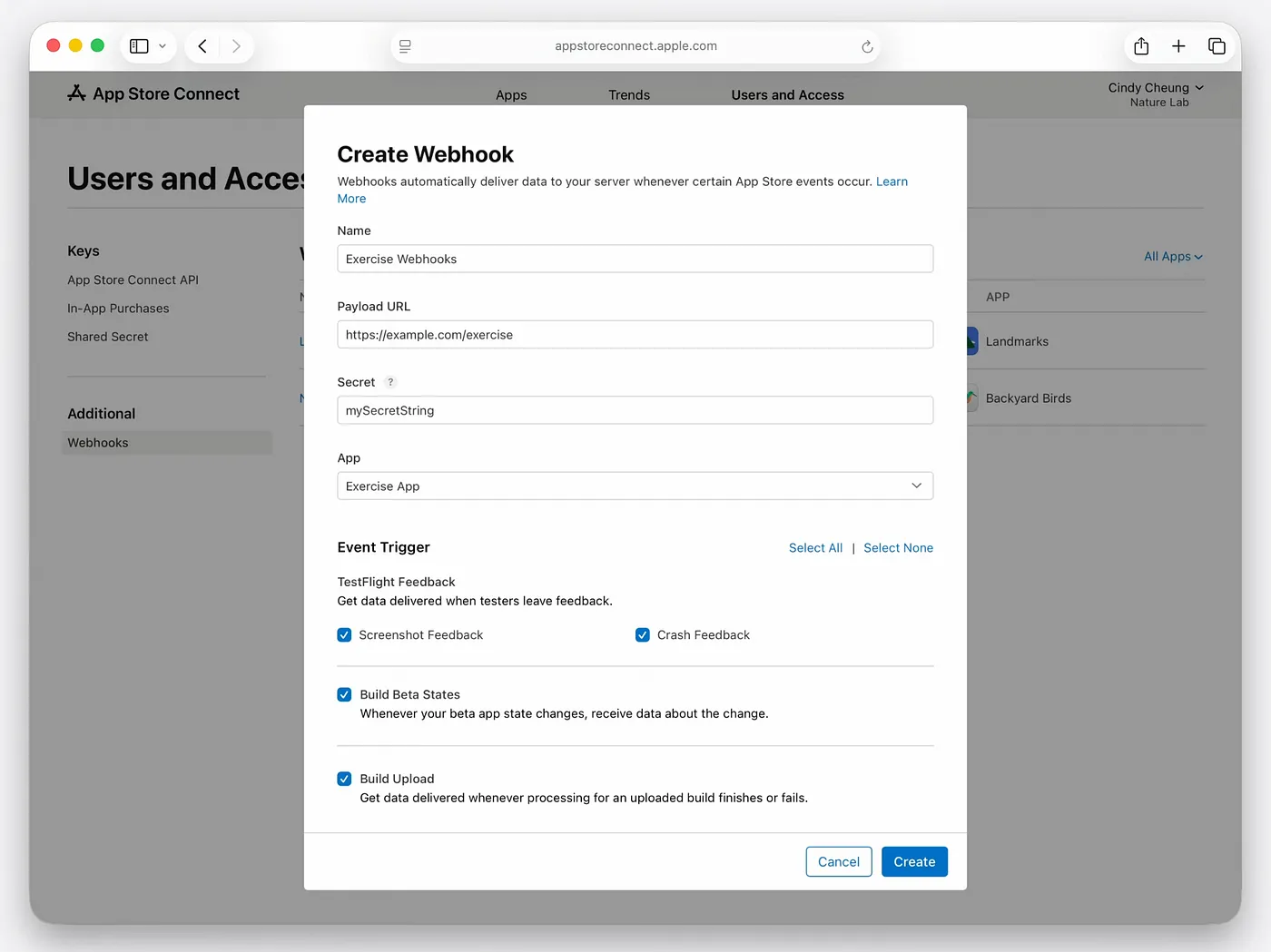Screen dimensions: 1271x952
Task: Select App Store Connect API in sidebar
Action: point(133,280)
